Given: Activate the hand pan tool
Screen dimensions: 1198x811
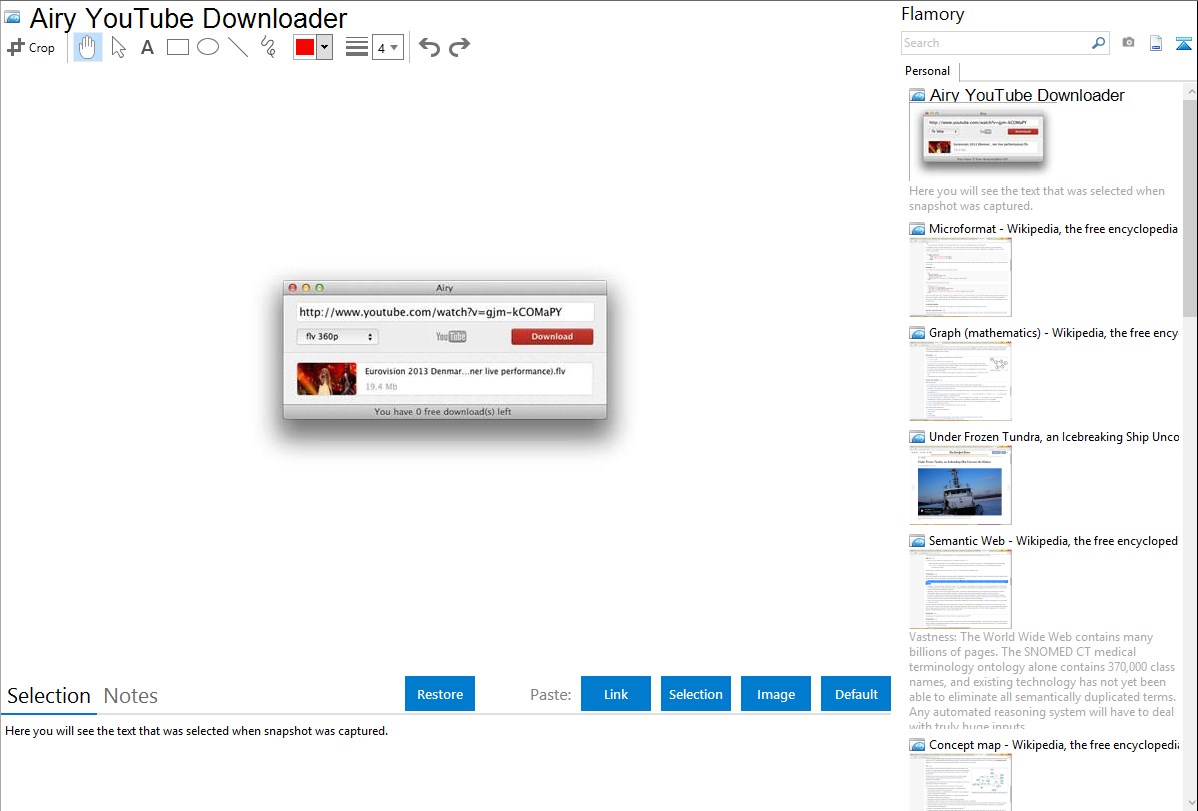Looking at the screenshot, I should coord(87,47).
